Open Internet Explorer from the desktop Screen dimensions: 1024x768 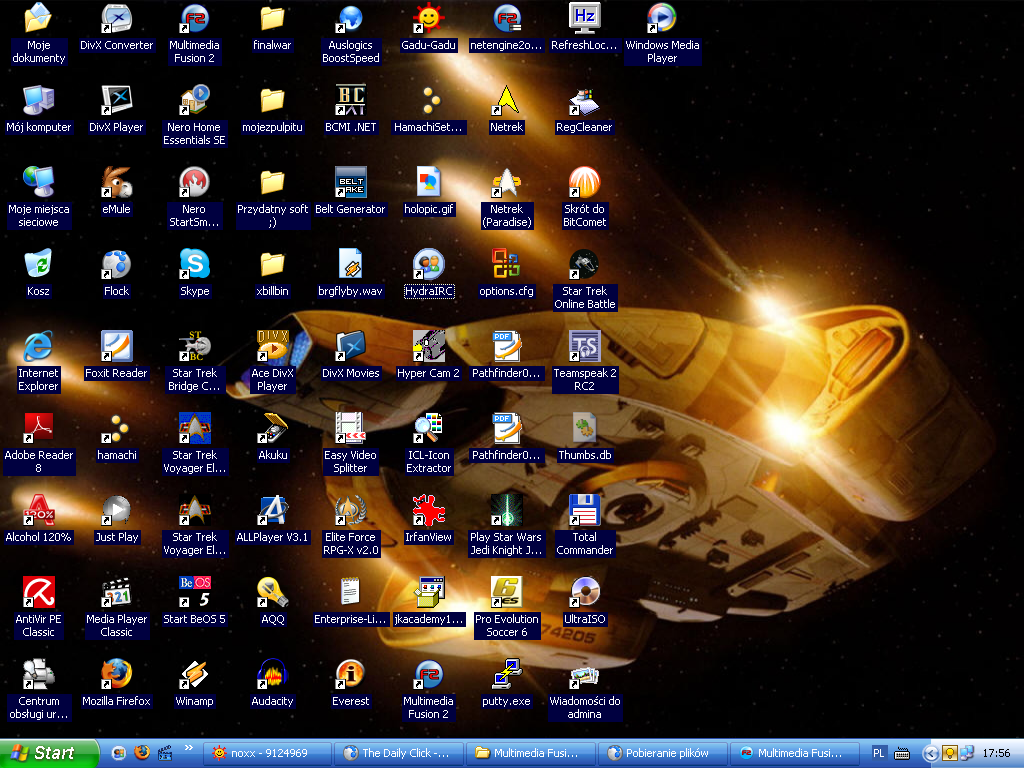click(x=38, y=346)
